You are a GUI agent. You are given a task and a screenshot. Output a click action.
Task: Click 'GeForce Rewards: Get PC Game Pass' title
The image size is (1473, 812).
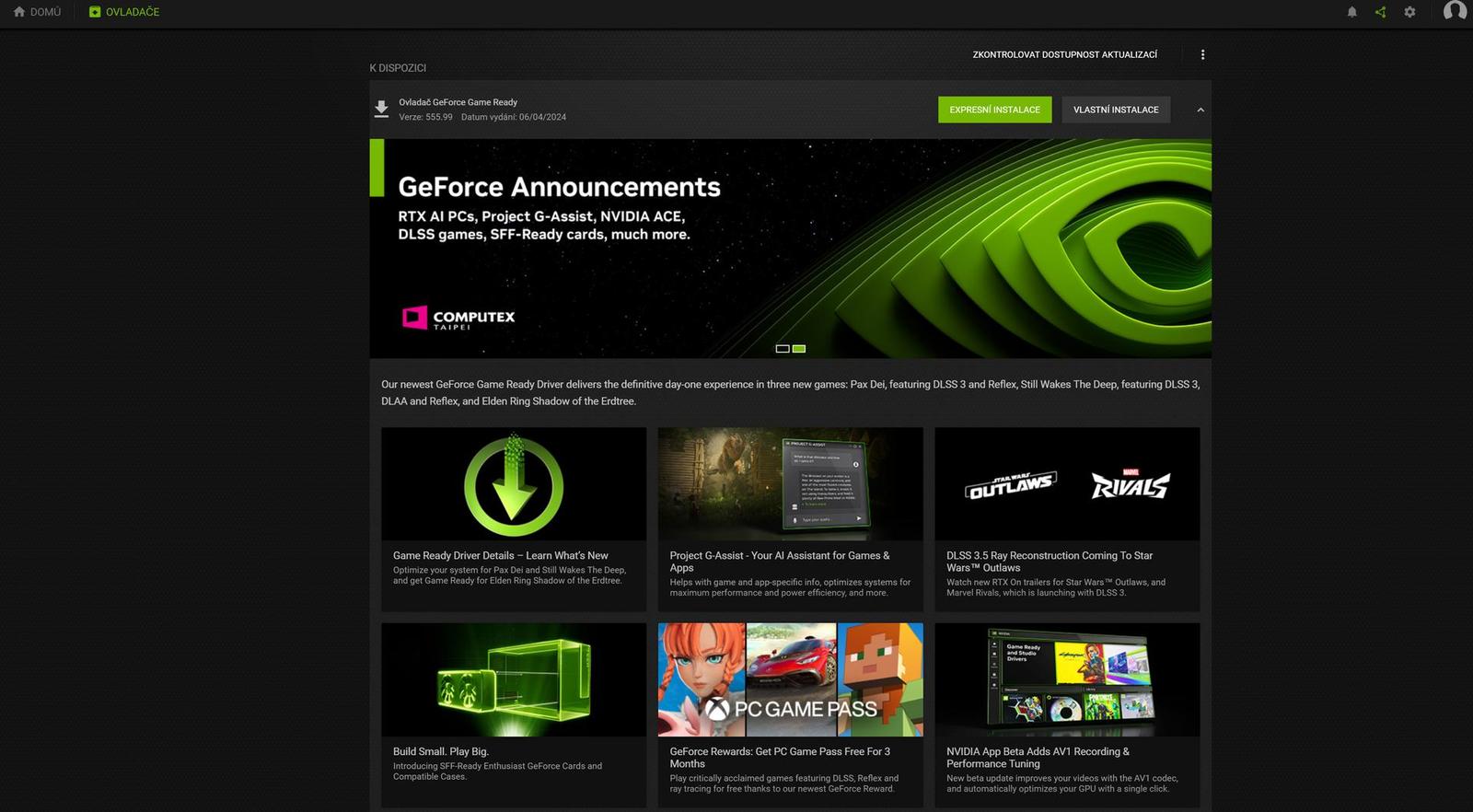click(x=780, y=758)
